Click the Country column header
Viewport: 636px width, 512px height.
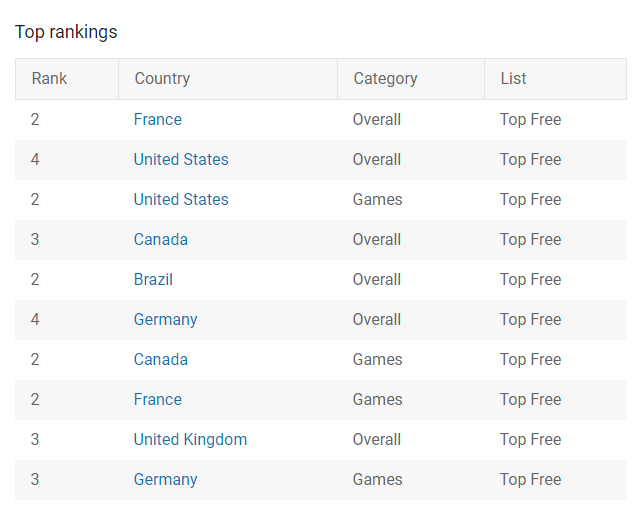click(228, 79)
